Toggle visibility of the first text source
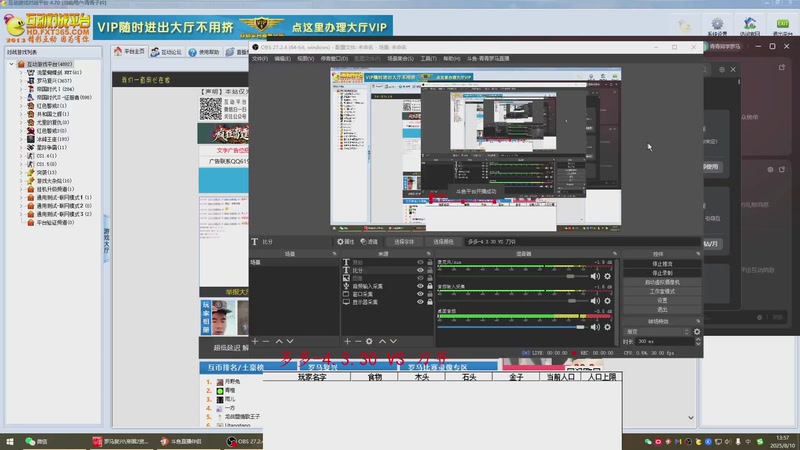800x450 pixels. (x=420, y=262)
